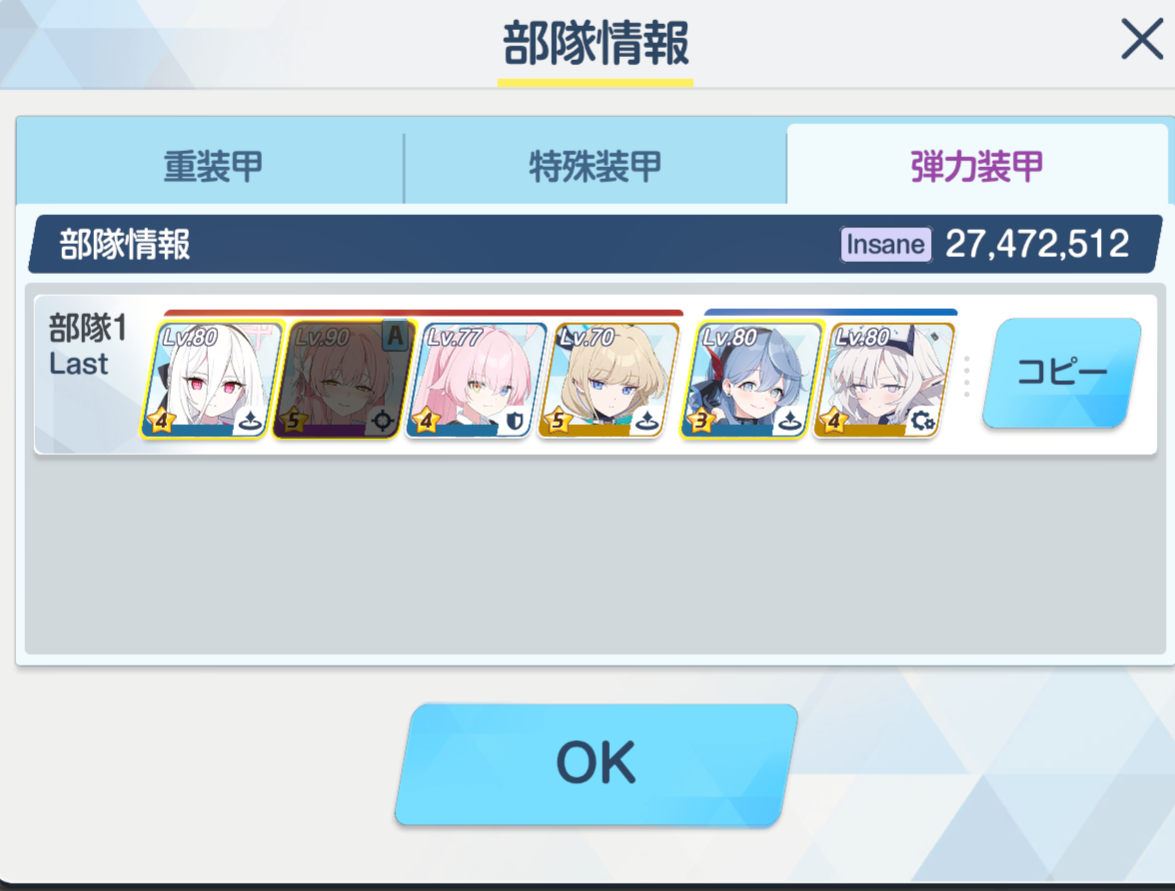This screenshot has width=1175, height=891.
Task: Click the shield tank role icon
Action: (514, 421)
